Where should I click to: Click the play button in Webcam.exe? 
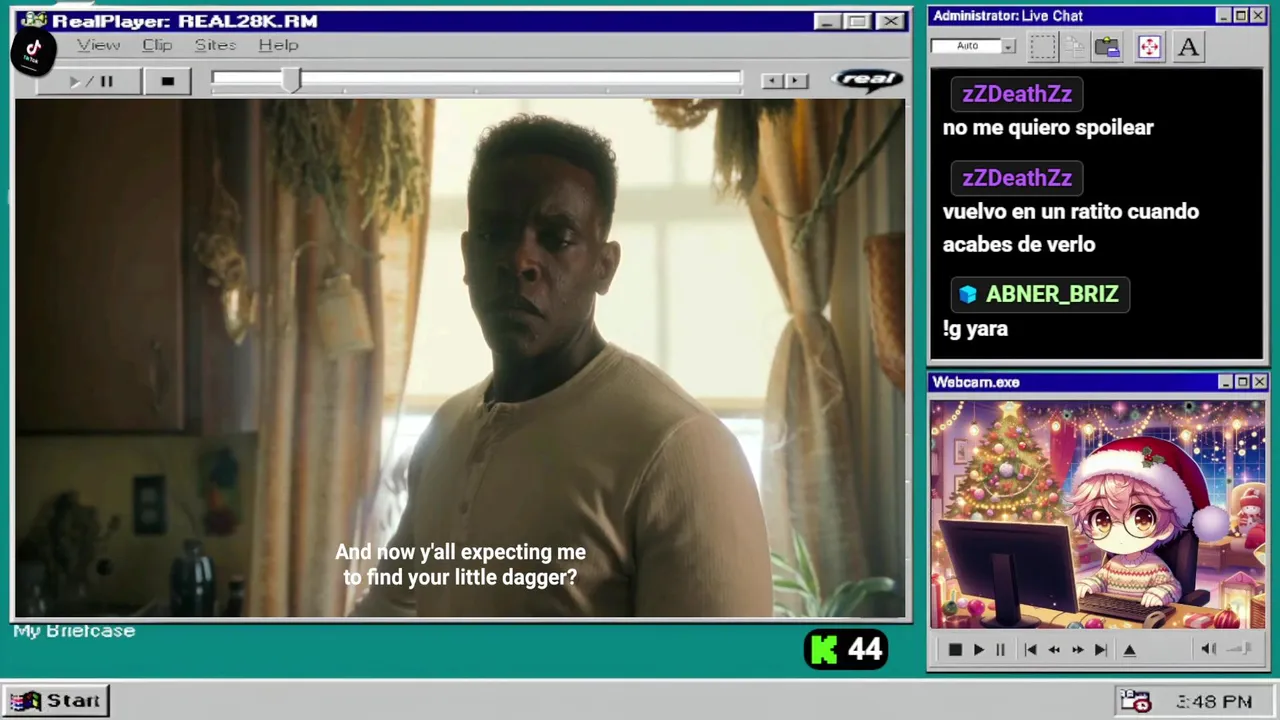click(x=978, y=650)
